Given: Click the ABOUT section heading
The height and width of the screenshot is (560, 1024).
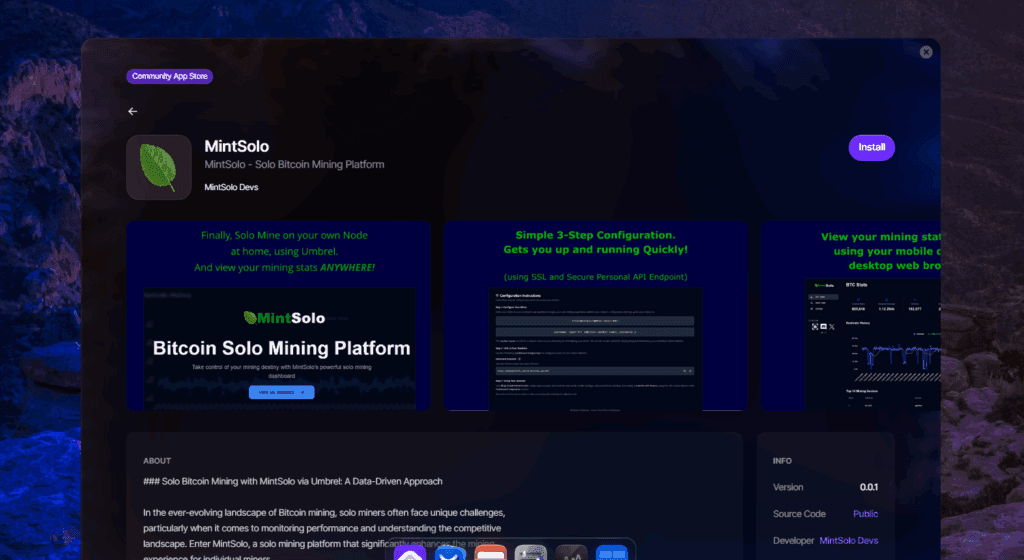Looking at the screenshot, I should click(157, 461).
